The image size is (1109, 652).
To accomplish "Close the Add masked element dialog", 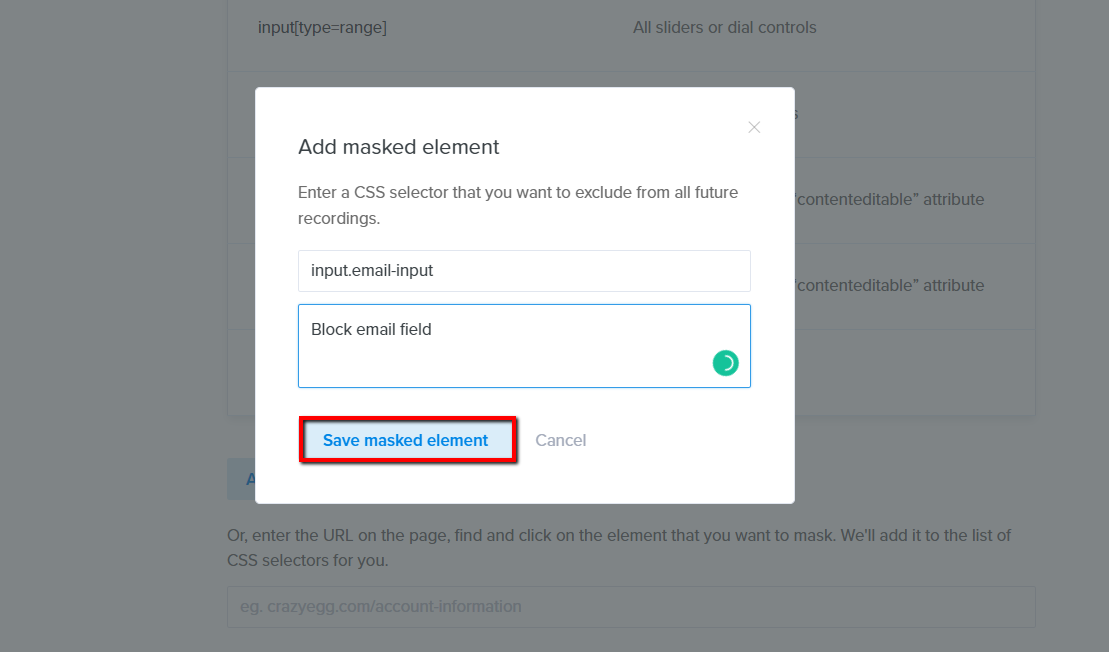I will click(x=754, y=127).
